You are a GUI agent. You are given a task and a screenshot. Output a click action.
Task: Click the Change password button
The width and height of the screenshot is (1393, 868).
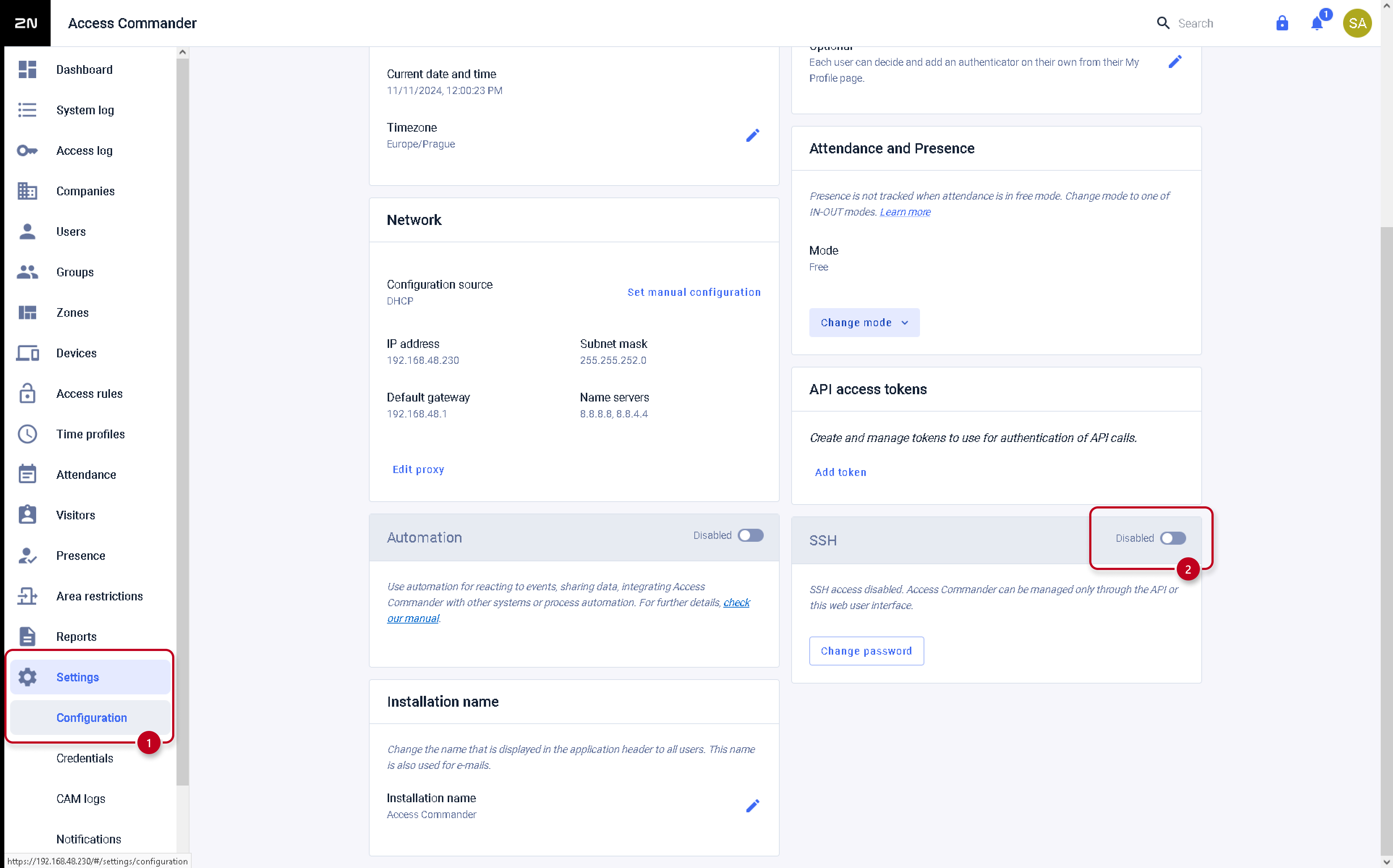tap(866, 651)
